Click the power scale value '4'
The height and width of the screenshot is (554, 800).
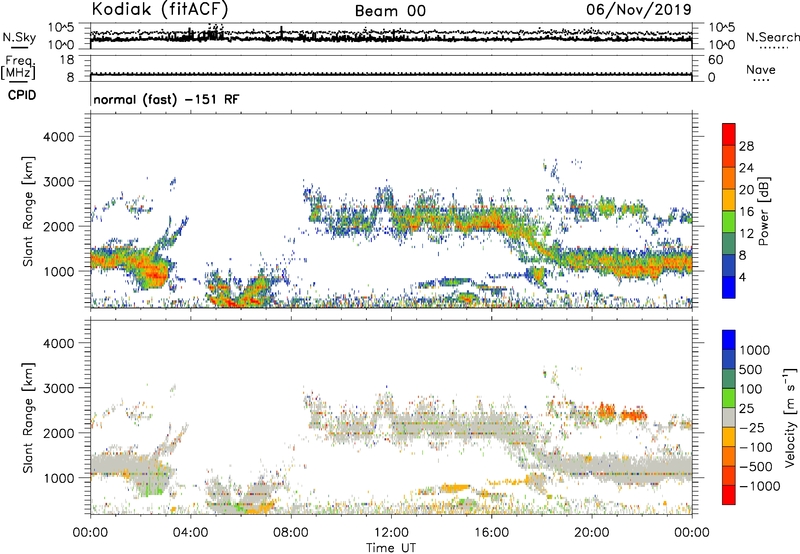tap(742, 277)
